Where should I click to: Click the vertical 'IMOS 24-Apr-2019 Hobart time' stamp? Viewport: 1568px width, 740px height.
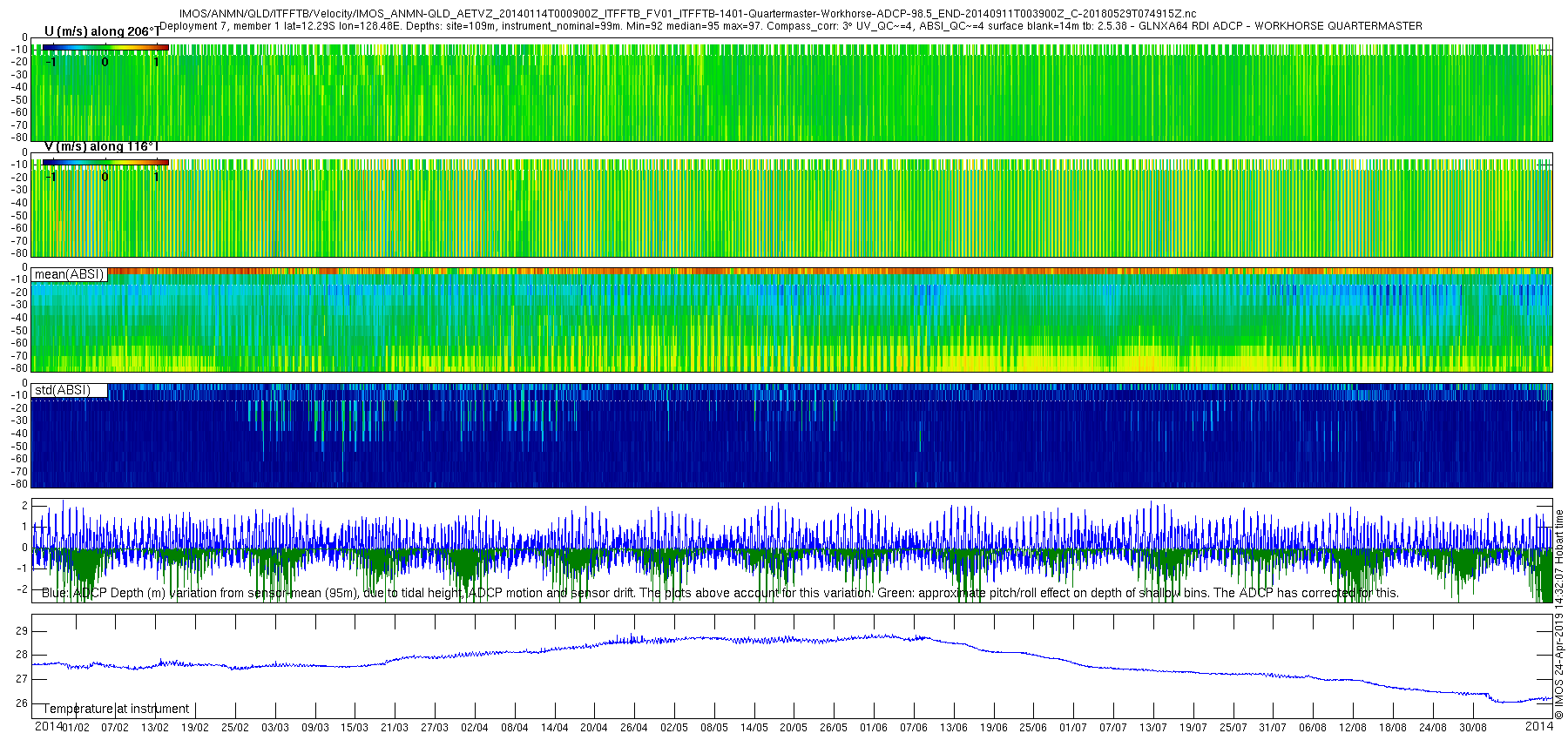click(1559, 614)
